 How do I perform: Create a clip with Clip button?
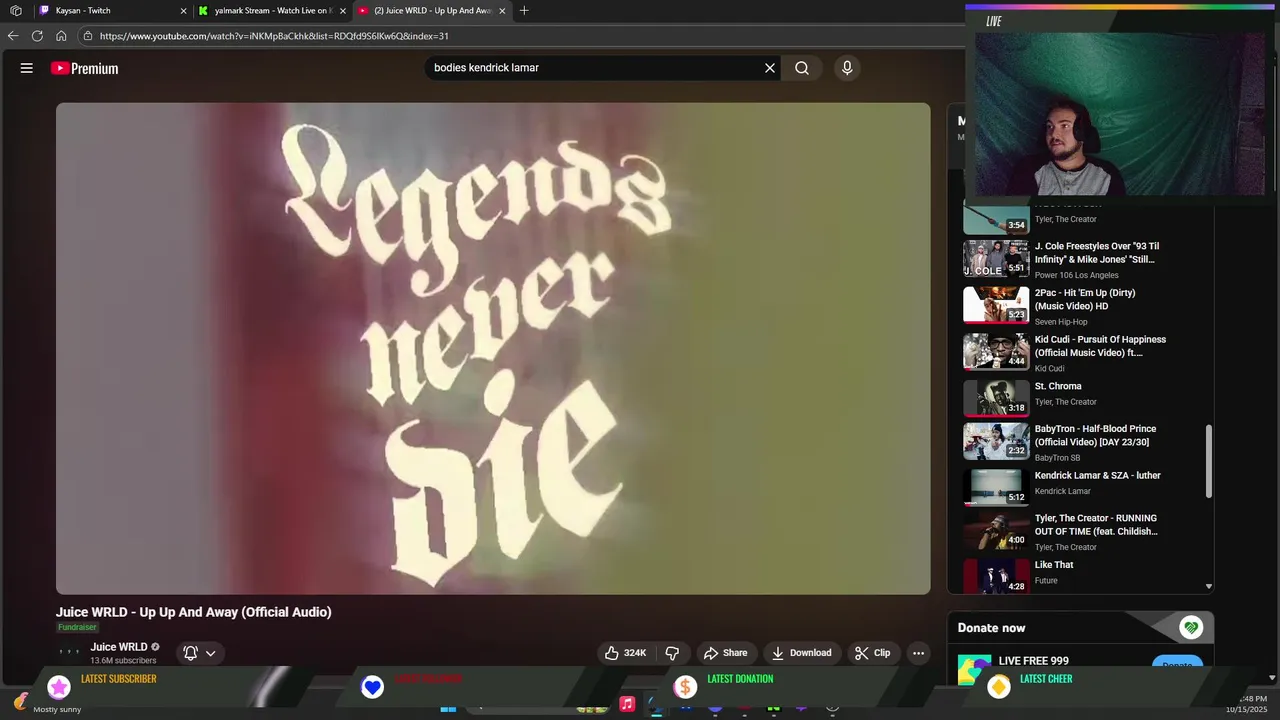point(872,653)
